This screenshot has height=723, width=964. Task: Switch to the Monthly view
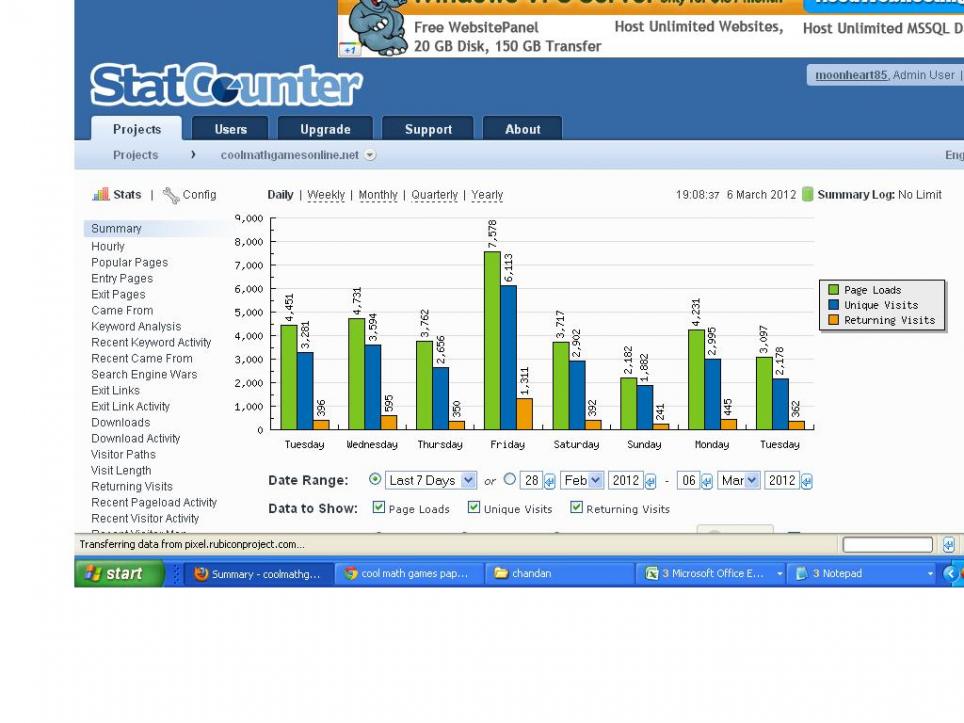(378, 195)
